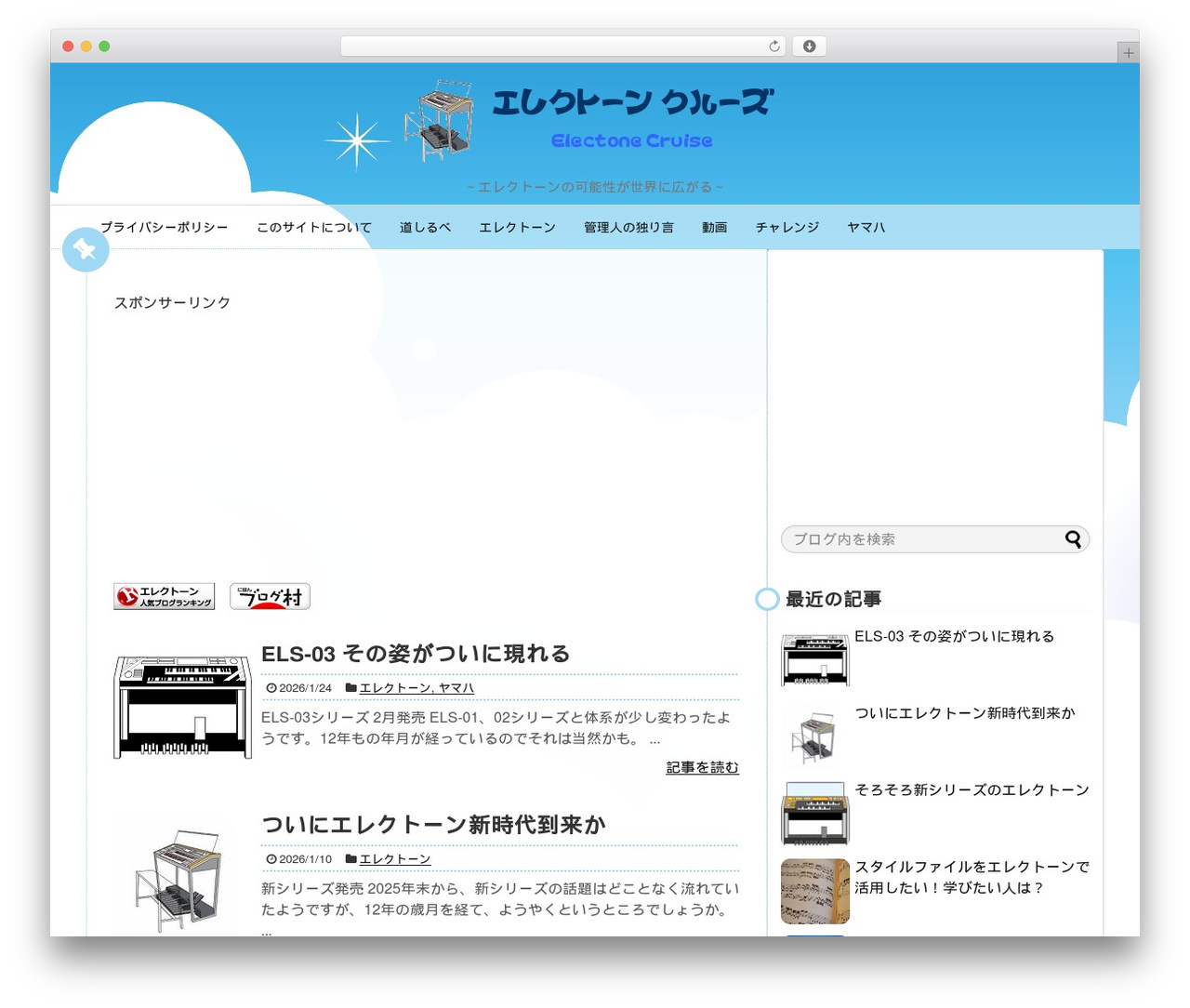Click the browser address bar
This screenshot has width=1190, height=1008.
[562, 46]
